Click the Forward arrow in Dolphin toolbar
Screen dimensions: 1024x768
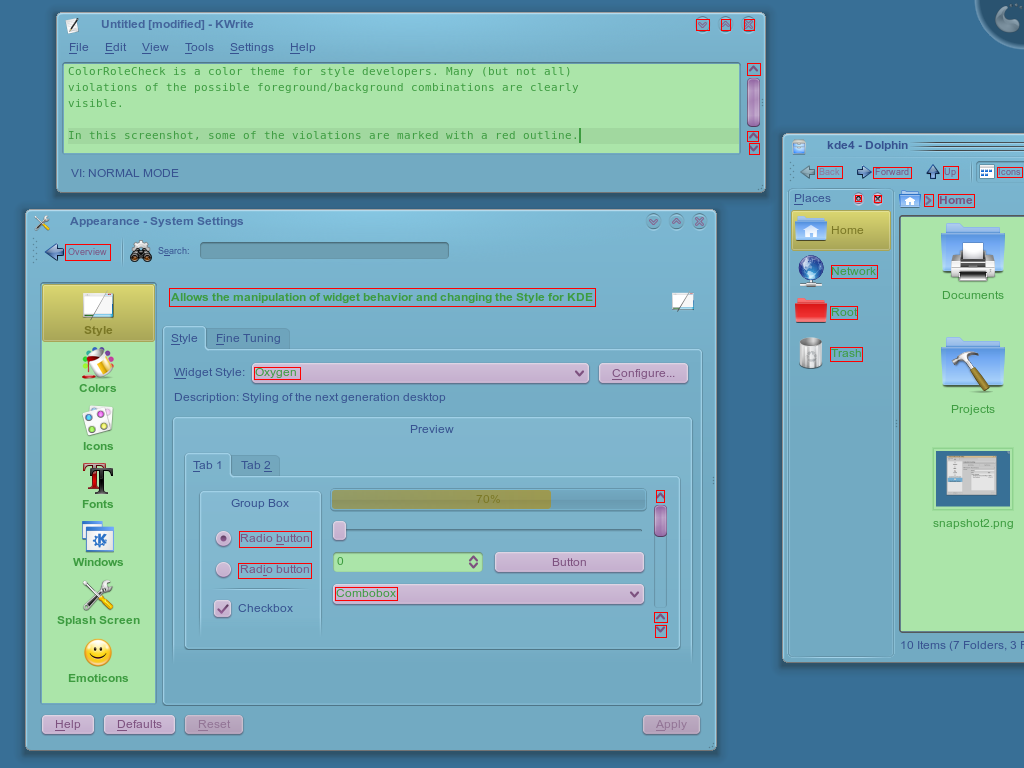pyautogui.click(x=864, y=172)
